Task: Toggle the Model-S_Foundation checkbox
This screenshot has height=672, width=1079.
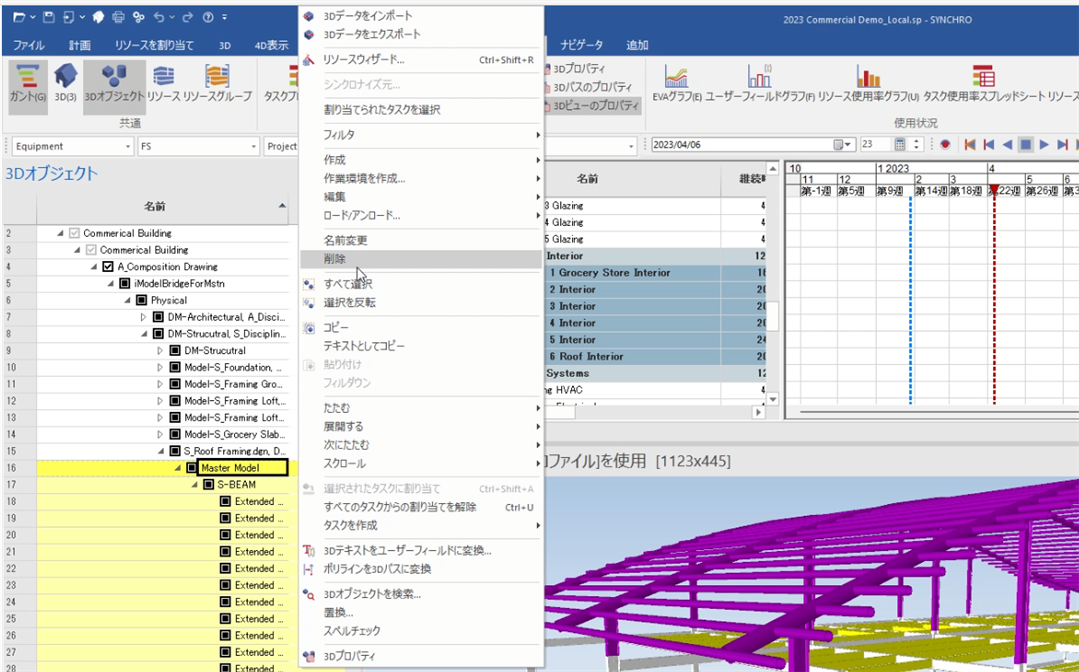Action: (x=174, y=367)
